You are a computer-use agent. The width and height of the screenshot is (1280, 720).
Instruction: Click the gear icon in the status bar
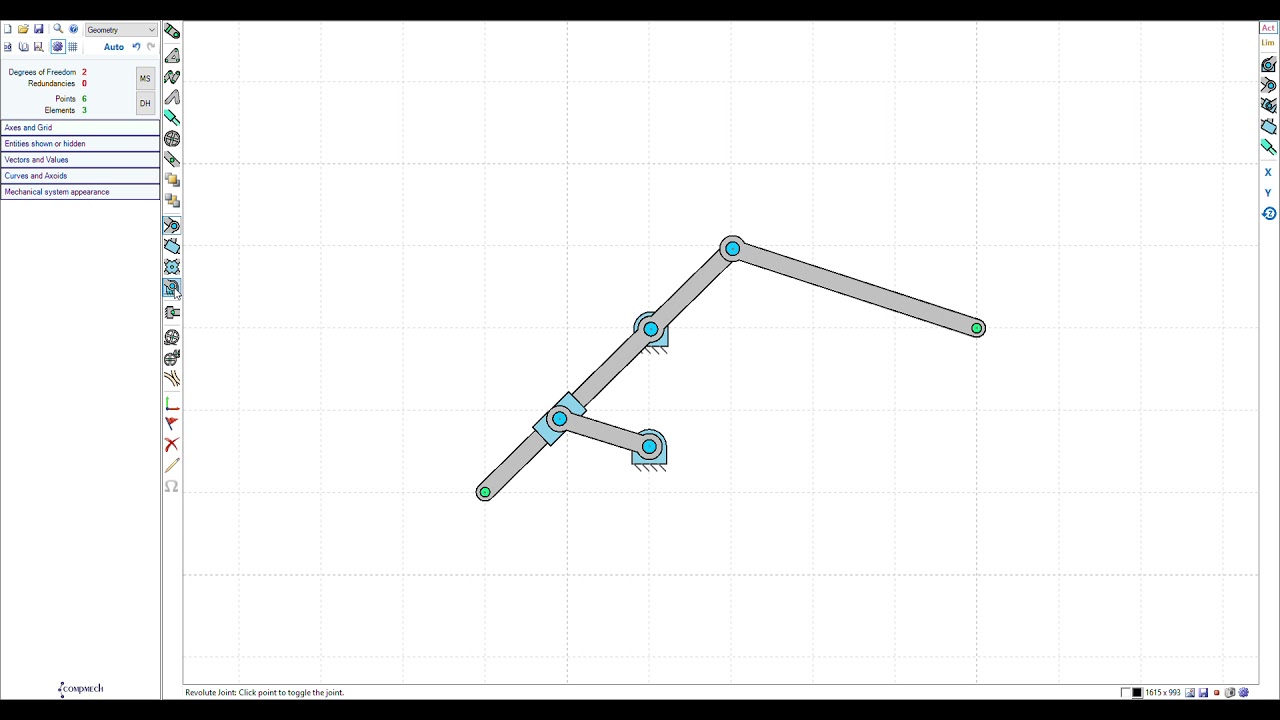pyautogui.click(x=1244, y=692)
